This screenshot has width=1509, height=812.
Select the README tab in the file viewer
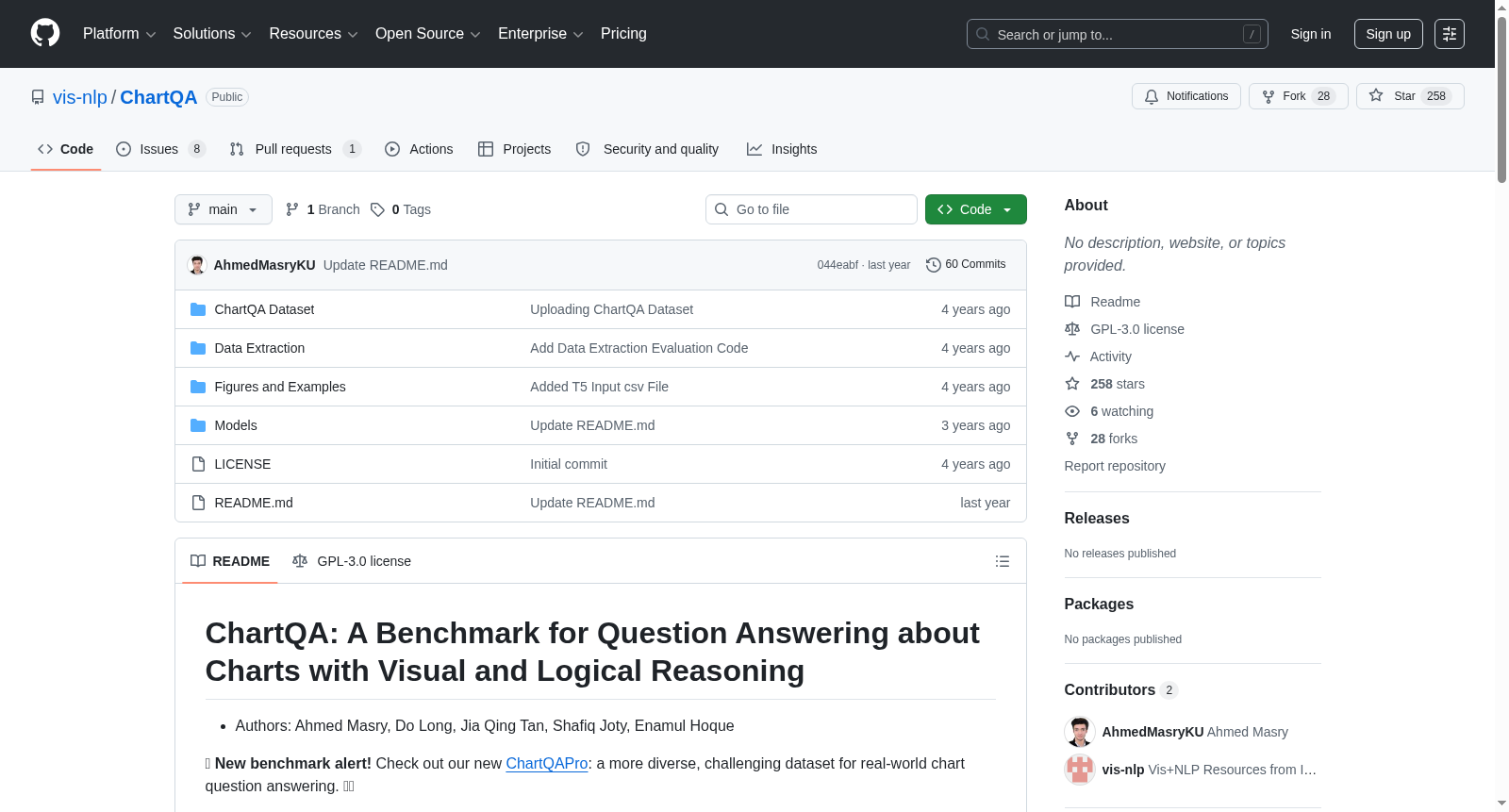(x=230, y=561)
